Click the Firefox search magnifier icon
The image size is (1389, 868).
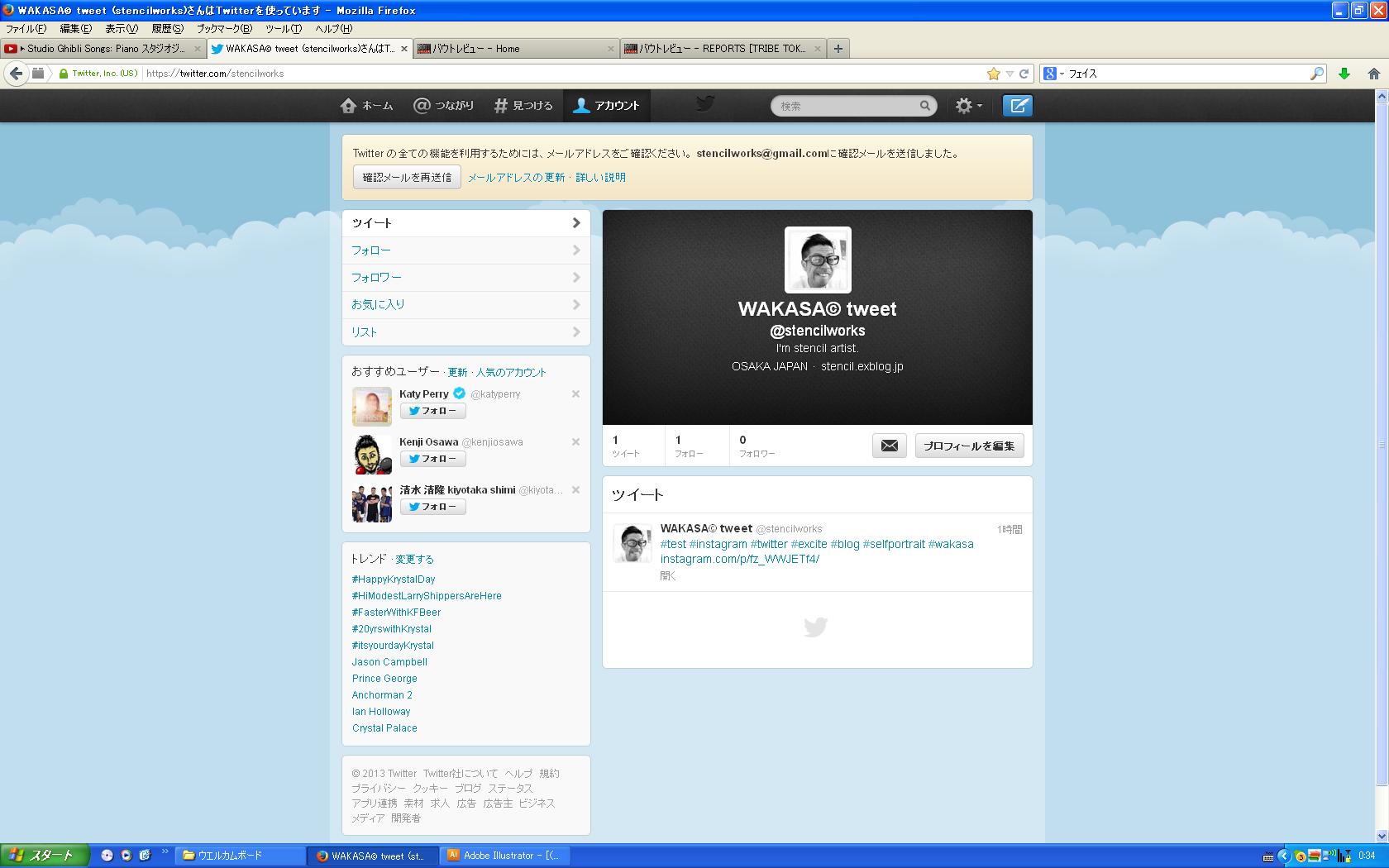pos(1316,74)
